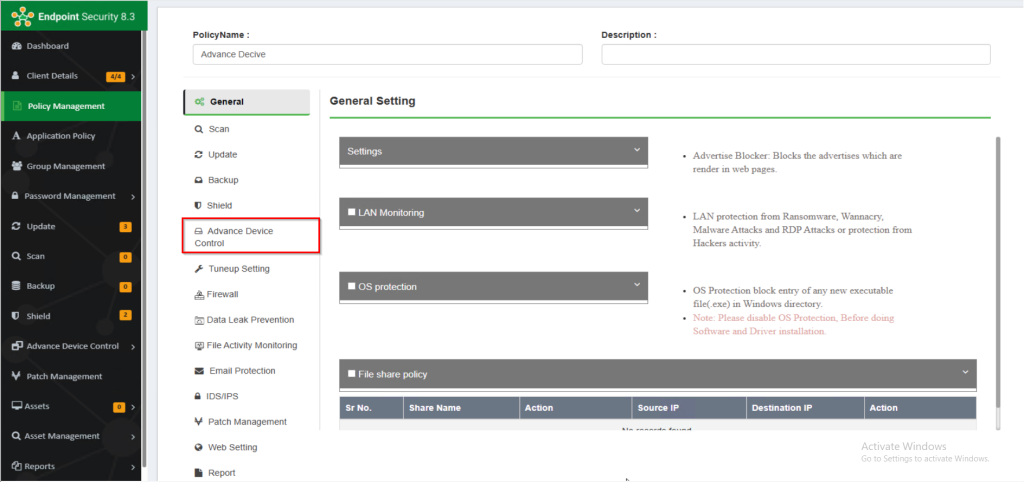
Task: Click the Tuneup Setting wrench icon
Action: point(199,269)
